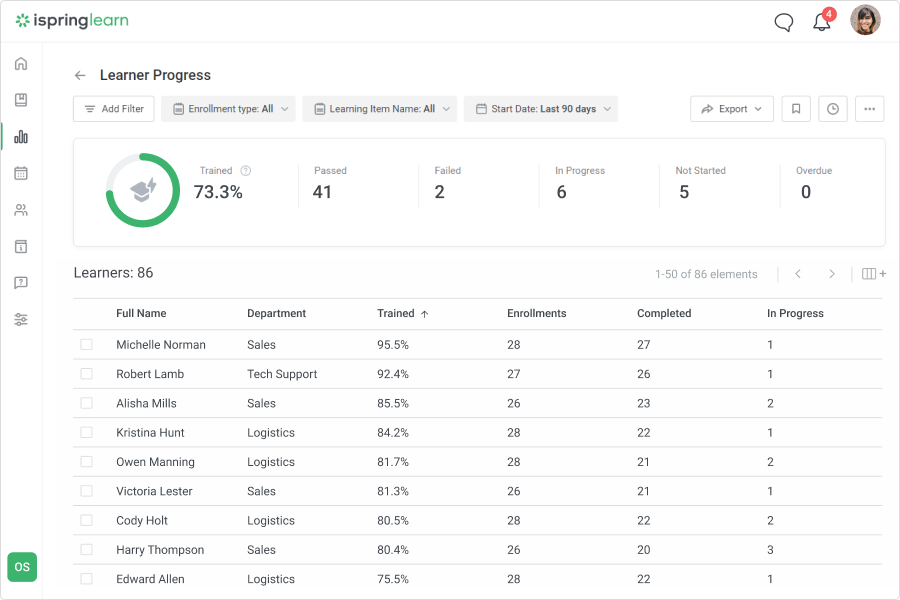Click the Add Filter button
Viewport: 900px width, 600px height.
point(113,108)
